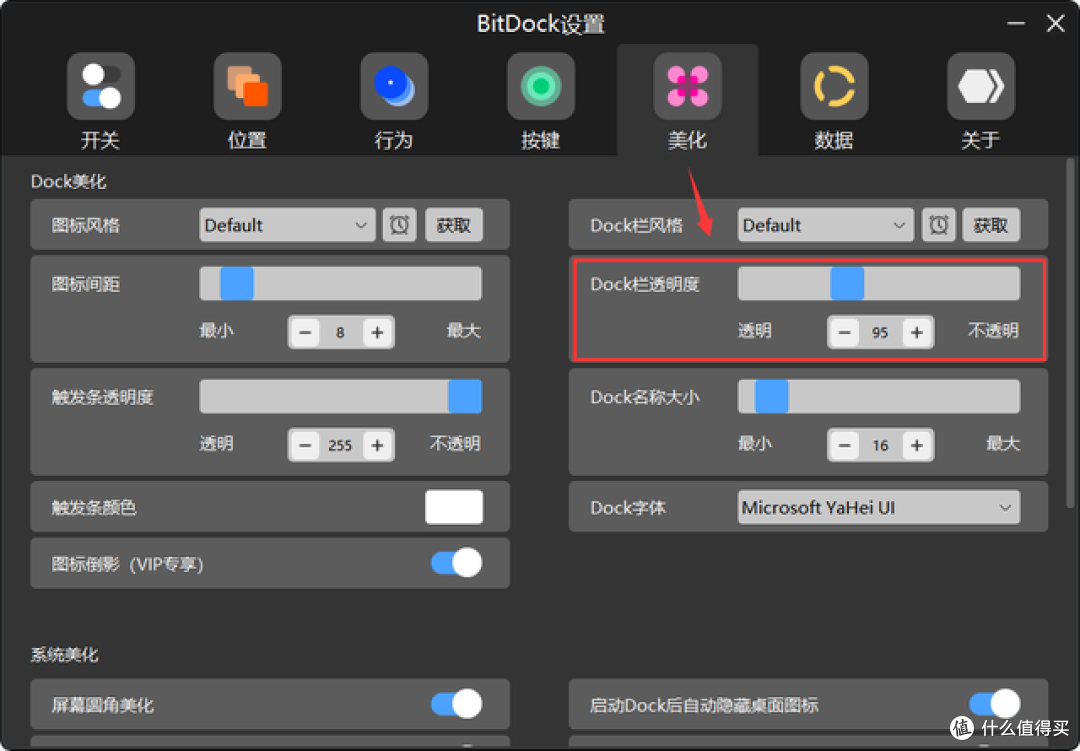This screenshot has width=1080, height=751.
Task: Click the 透明 label under Dock栏透明度
Action: [755, 331]
